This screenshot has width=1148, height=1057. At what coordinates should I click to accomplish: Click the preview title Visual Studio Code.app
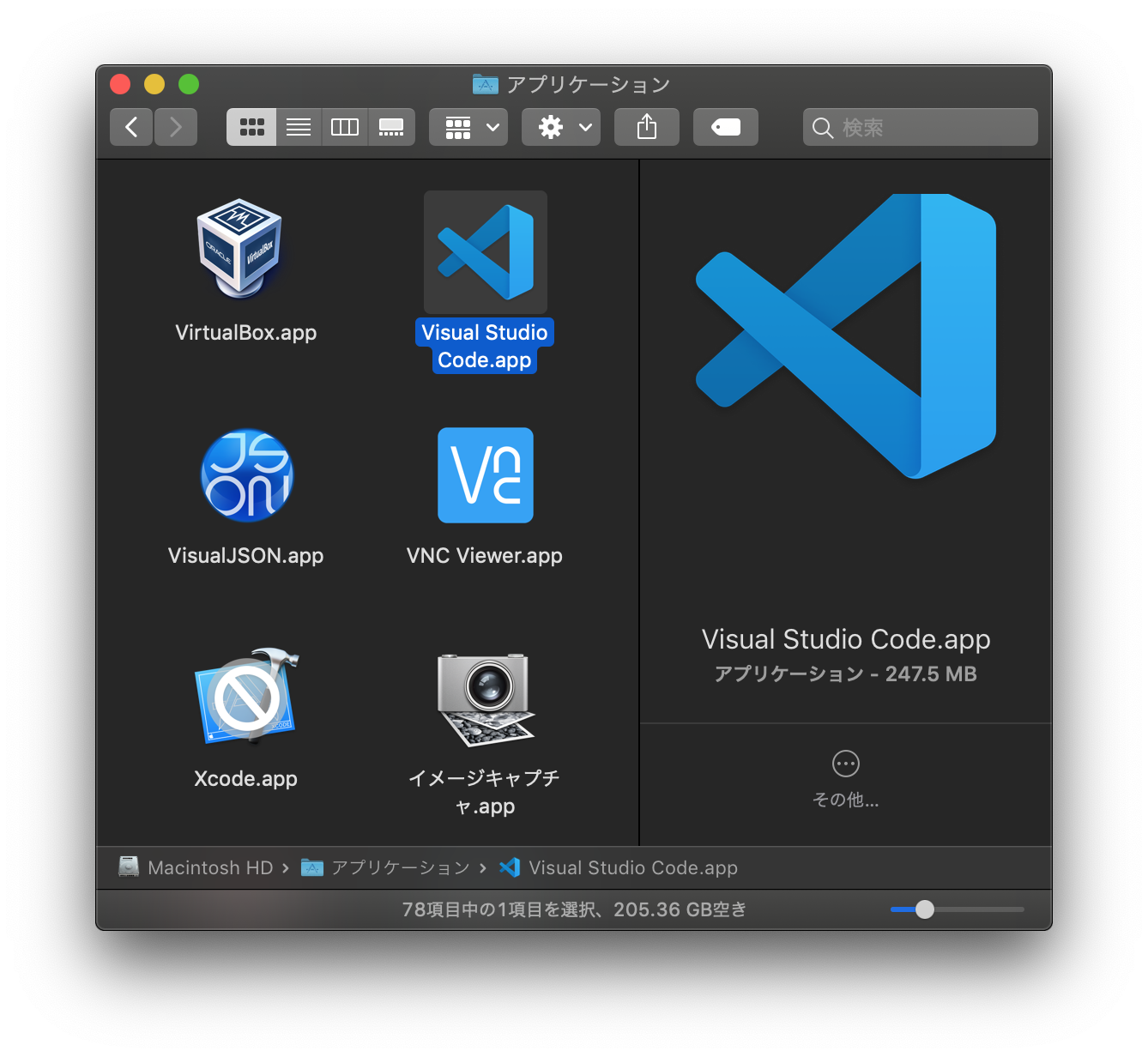pyautogui.click(x=846, y=639)
